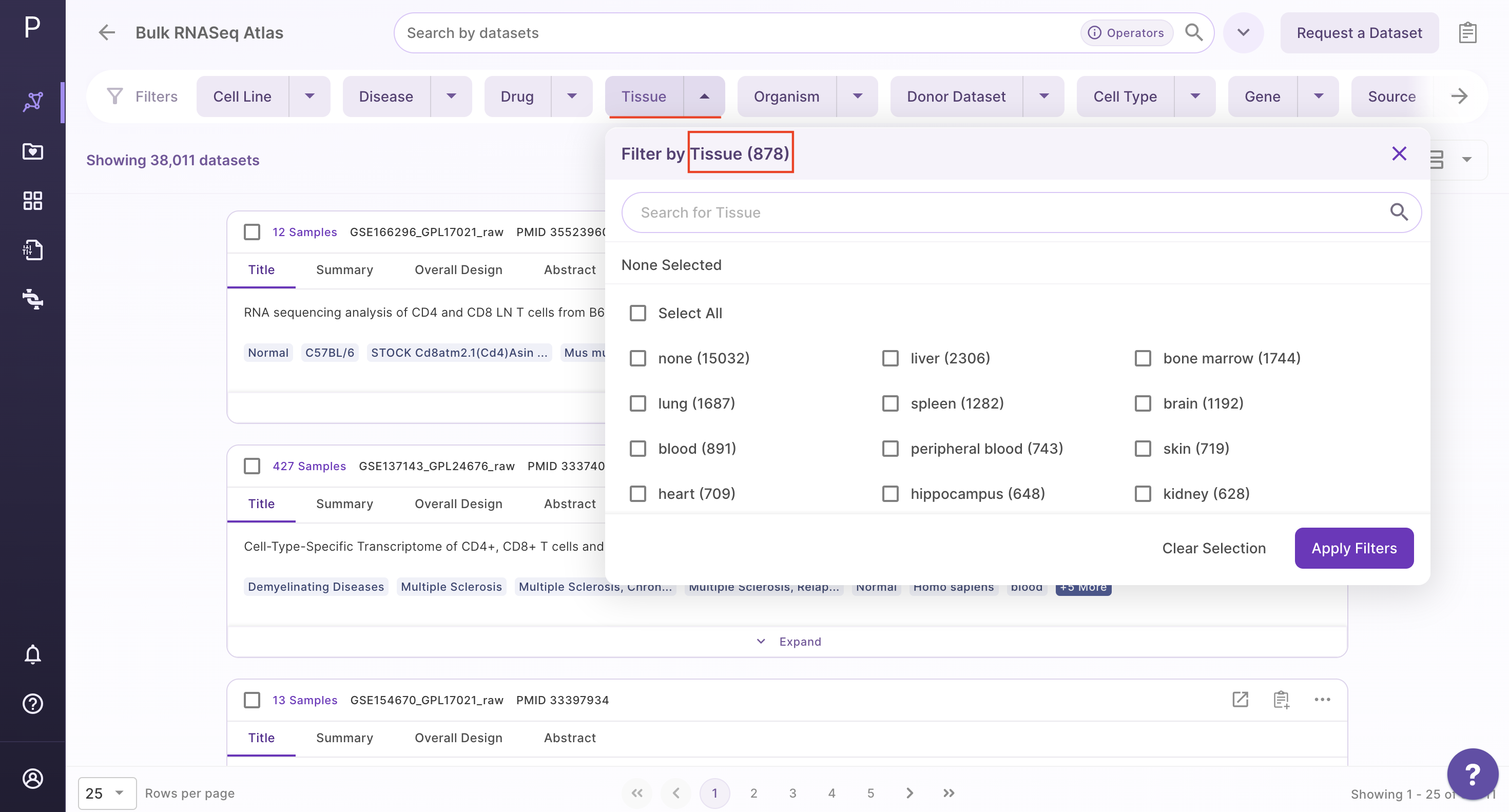Click the search magnifier in datasets search
The width and height of the screenshot is (1509, 812).
click(1193, 33)
